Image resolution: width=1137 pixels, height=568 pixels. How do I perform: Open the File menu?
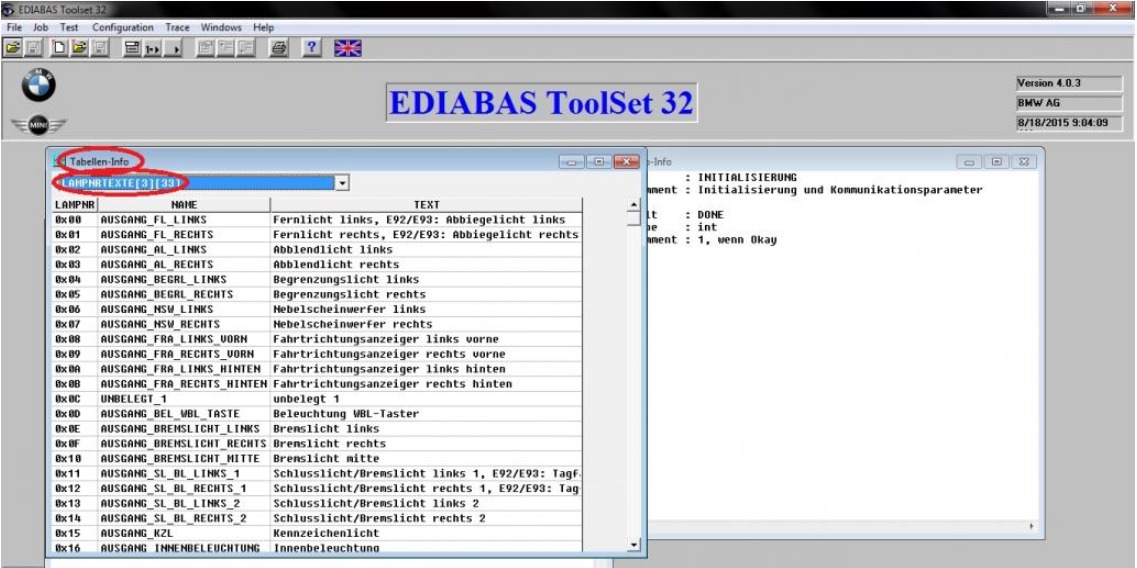click(15, 25)
